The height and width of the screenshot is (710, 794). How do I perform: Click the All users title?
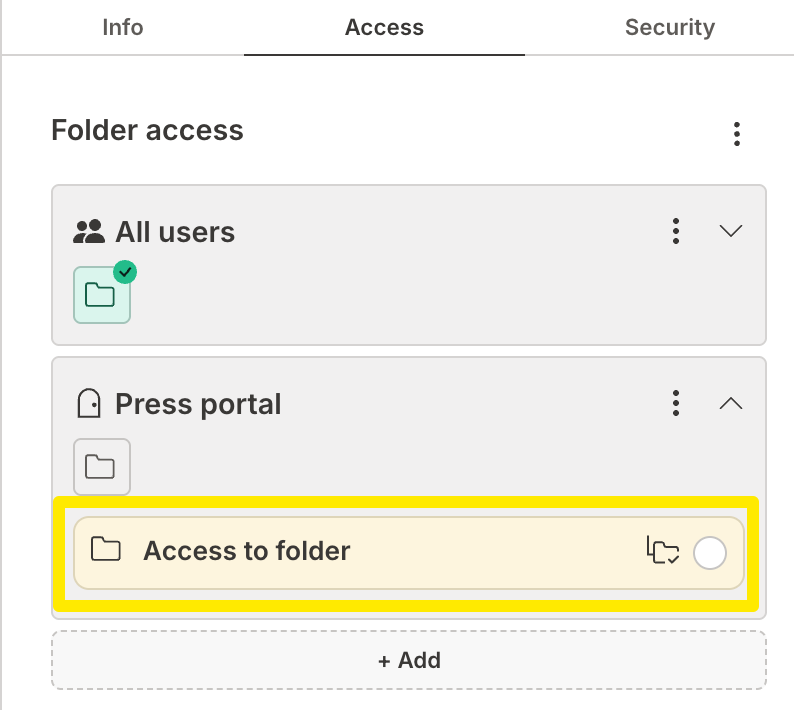pyautogui.click(x=175, y=232)
